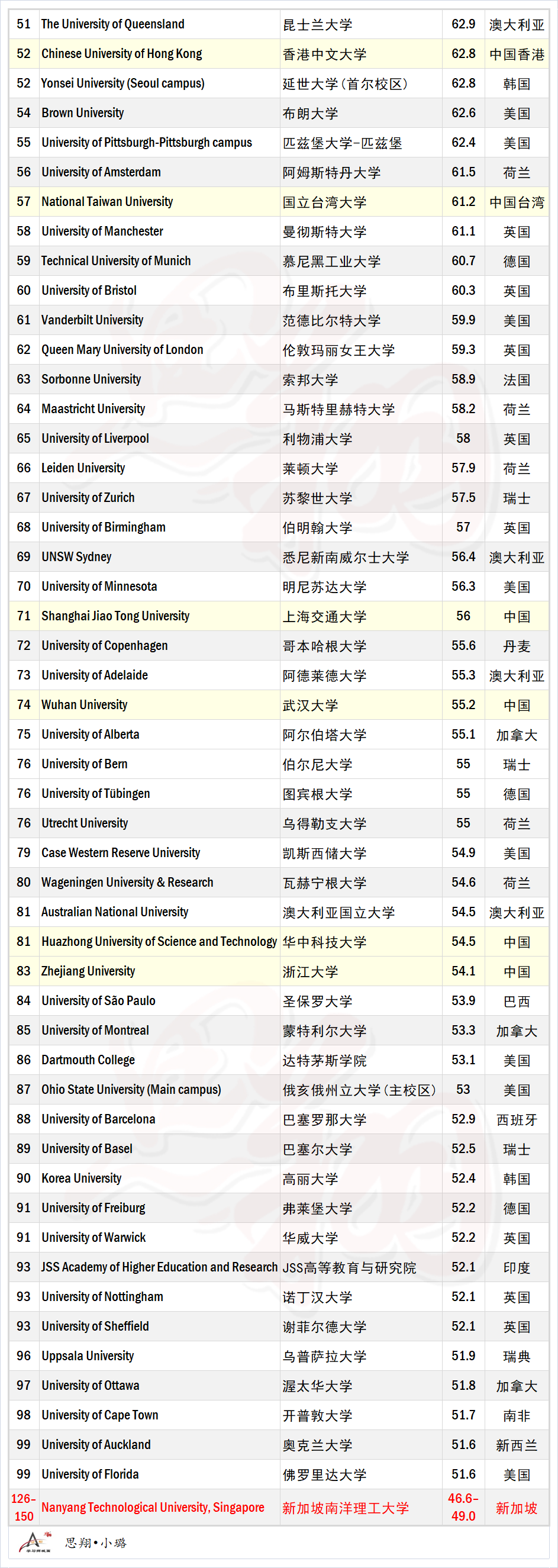The height and width of the screenshot is (1568, 558).
Task: Click "JSS Academy of Higher Education and Research"
Action: tap(159, 1267)
